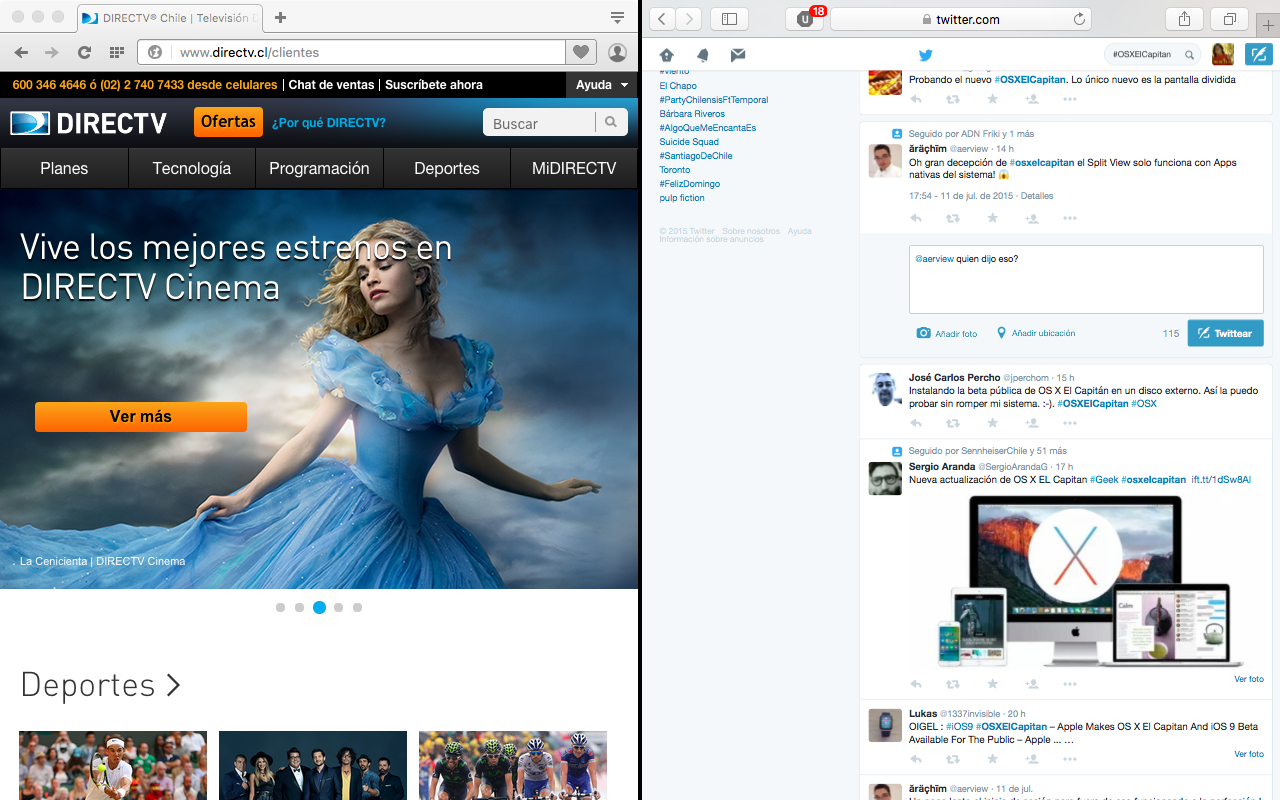Click Safari forward button

click(689, 19)
